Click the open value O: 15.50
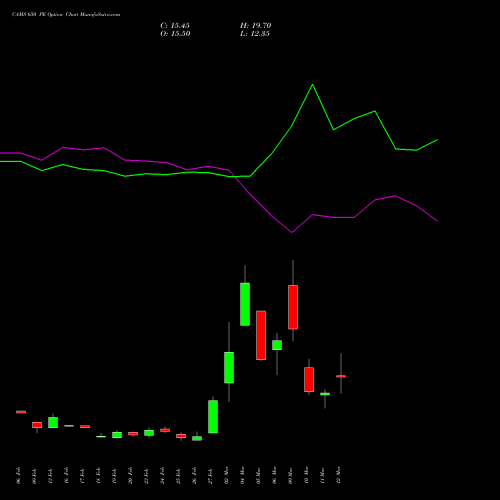This screenshot has width=500, height=500. pos(175,34)
